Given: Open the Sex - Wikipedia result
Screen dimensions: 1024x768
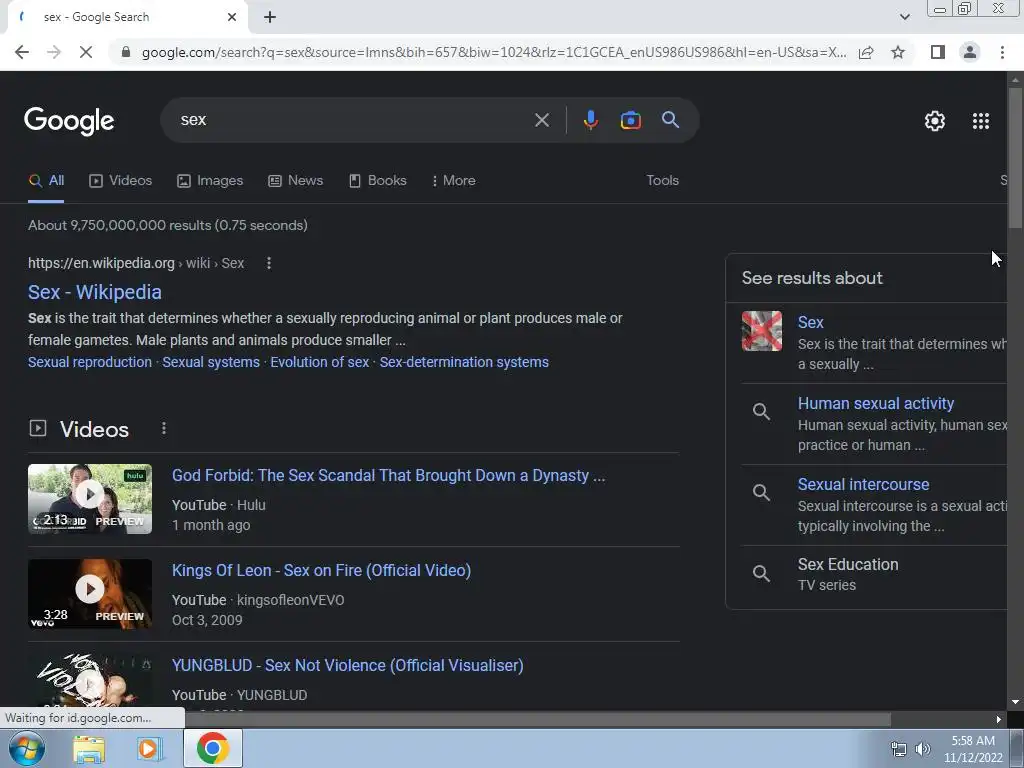Looking at the screenshot, I should tap(95, 293).
